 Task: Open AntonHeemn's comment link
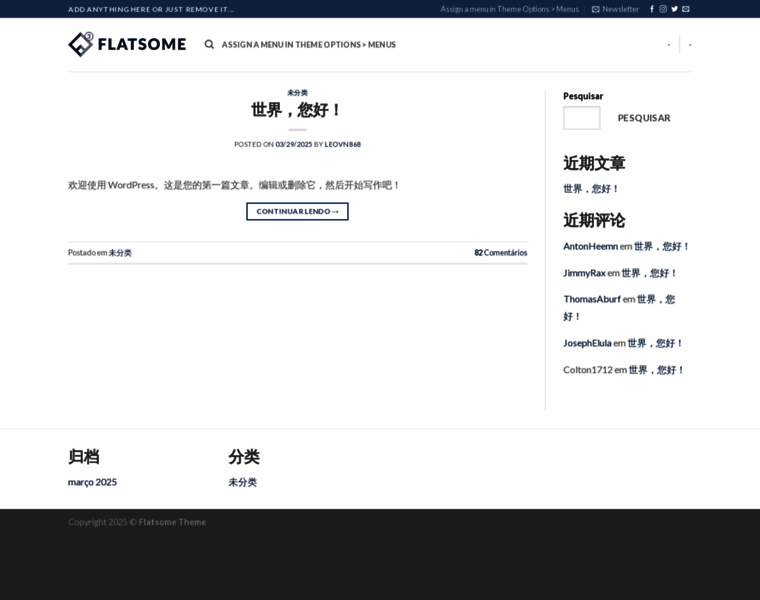pyautogui.click(x=590, y=246)
